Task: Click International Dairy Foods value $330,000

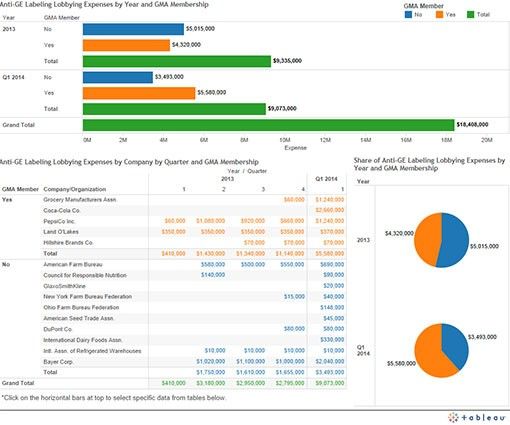Action: pyautogui.click(x=332, y=340)
